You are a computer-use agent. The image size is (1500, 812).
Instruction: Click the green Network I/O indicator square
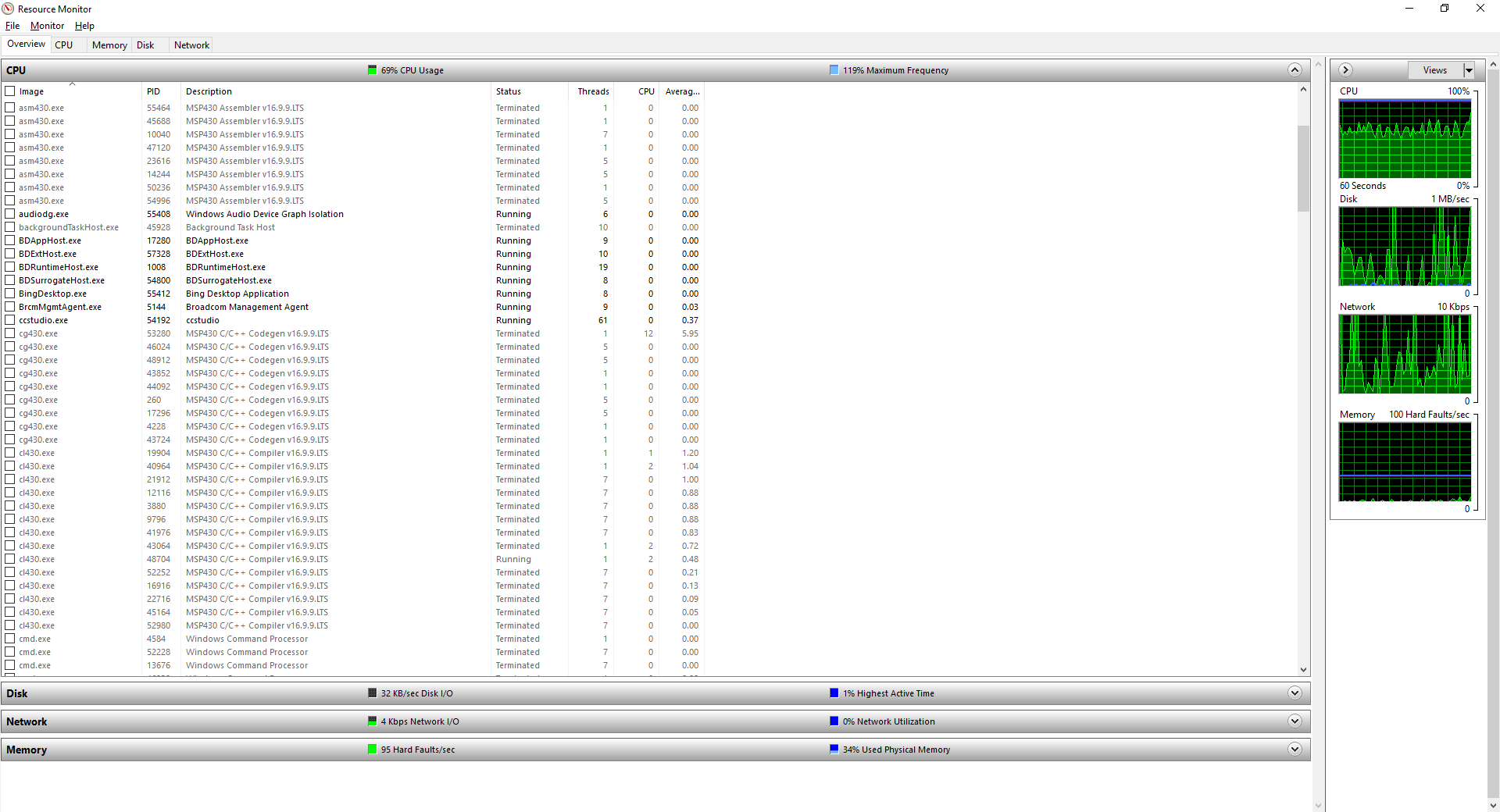click(373, 721)
